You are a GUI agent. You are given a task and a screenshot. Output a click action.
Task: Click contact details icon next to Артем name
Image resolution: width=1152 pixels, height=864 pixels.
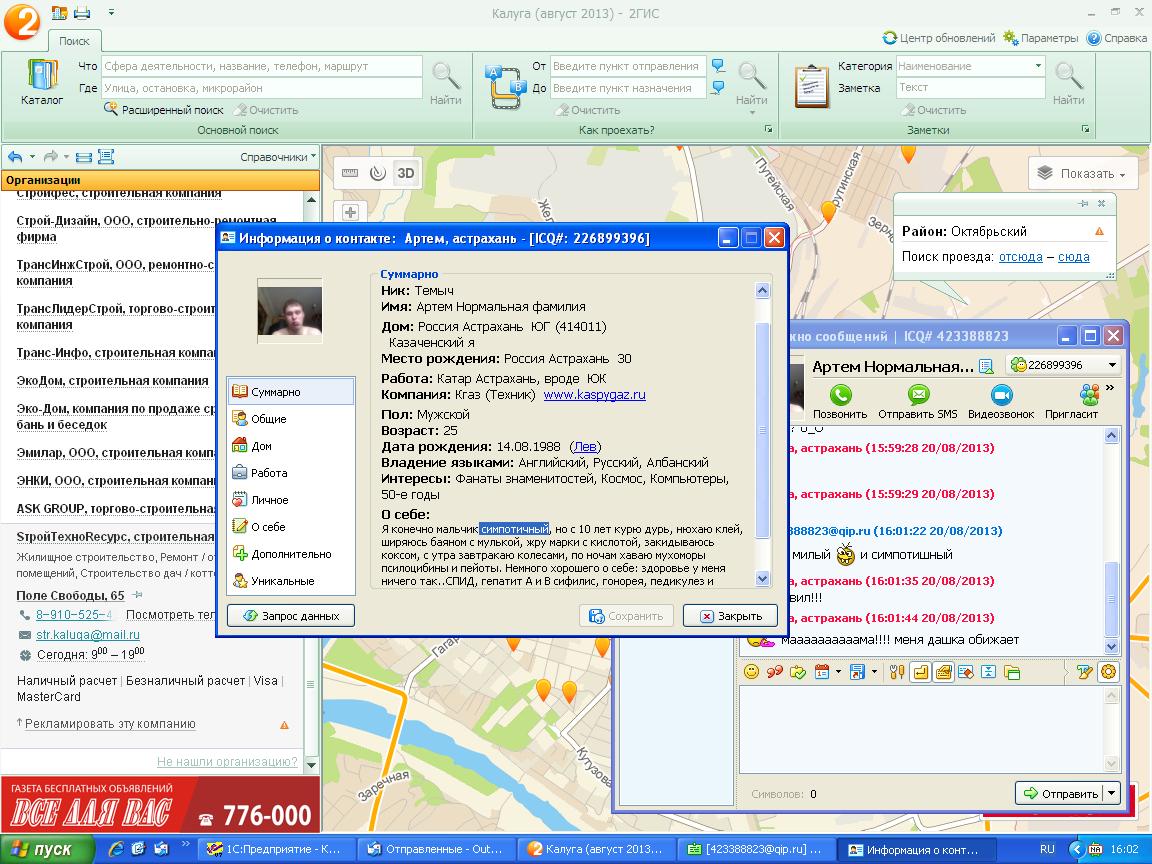986,366
